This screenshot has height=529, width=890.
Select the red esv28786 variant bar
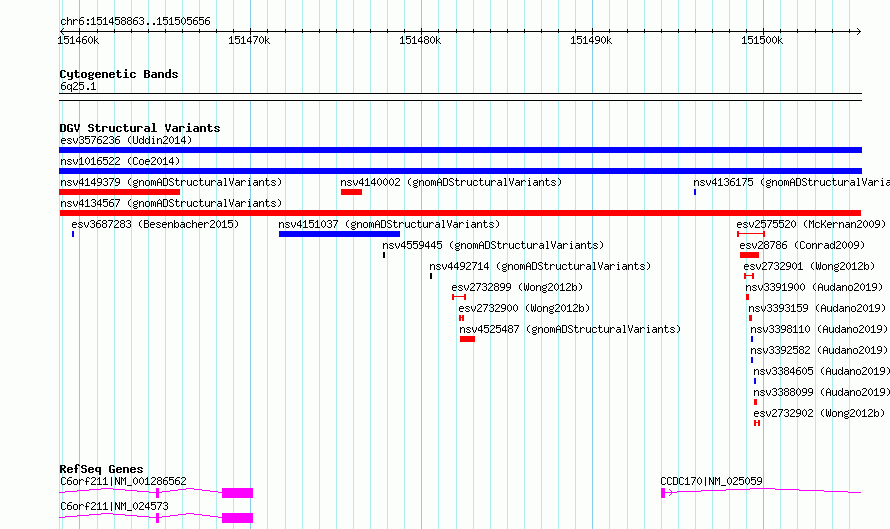[x=749, y=255]
